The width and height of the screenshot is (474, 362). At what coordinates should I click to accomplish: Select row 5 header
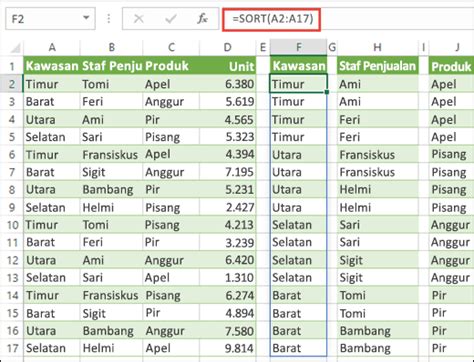click(12, 137)
